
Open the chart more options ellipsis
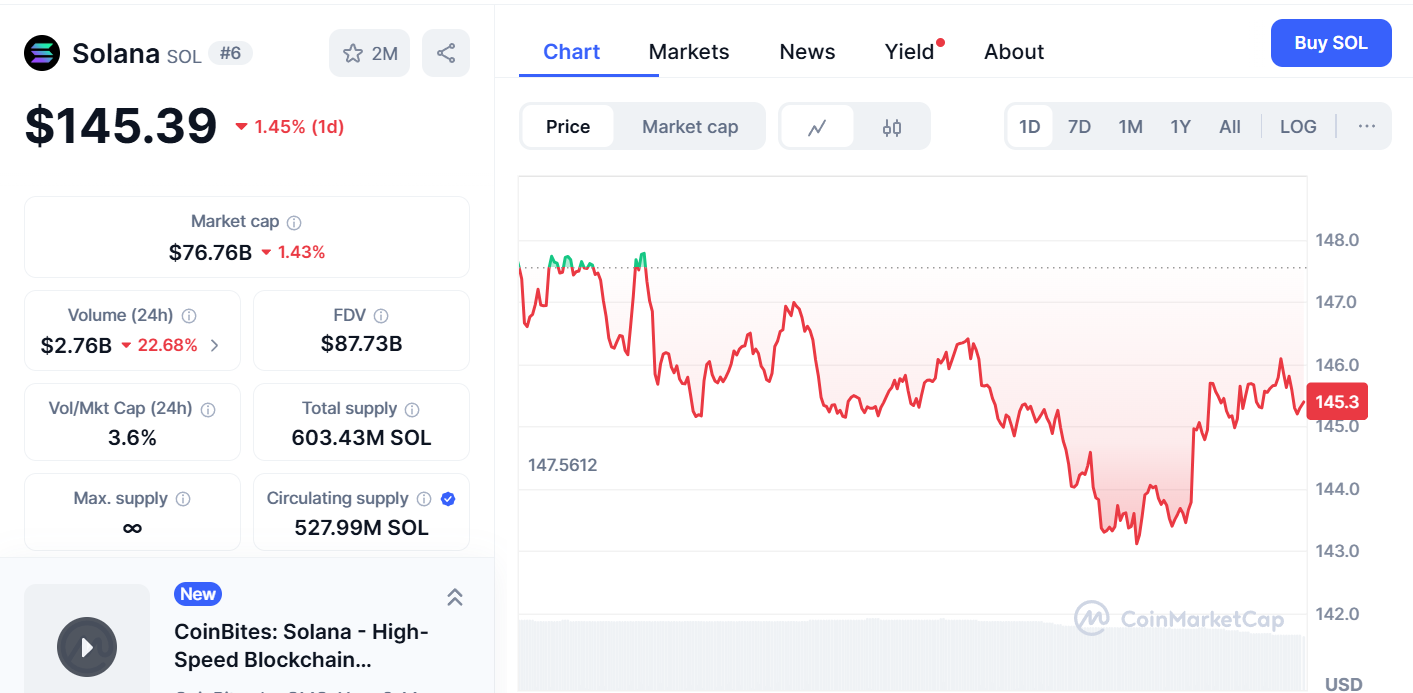1367,126
